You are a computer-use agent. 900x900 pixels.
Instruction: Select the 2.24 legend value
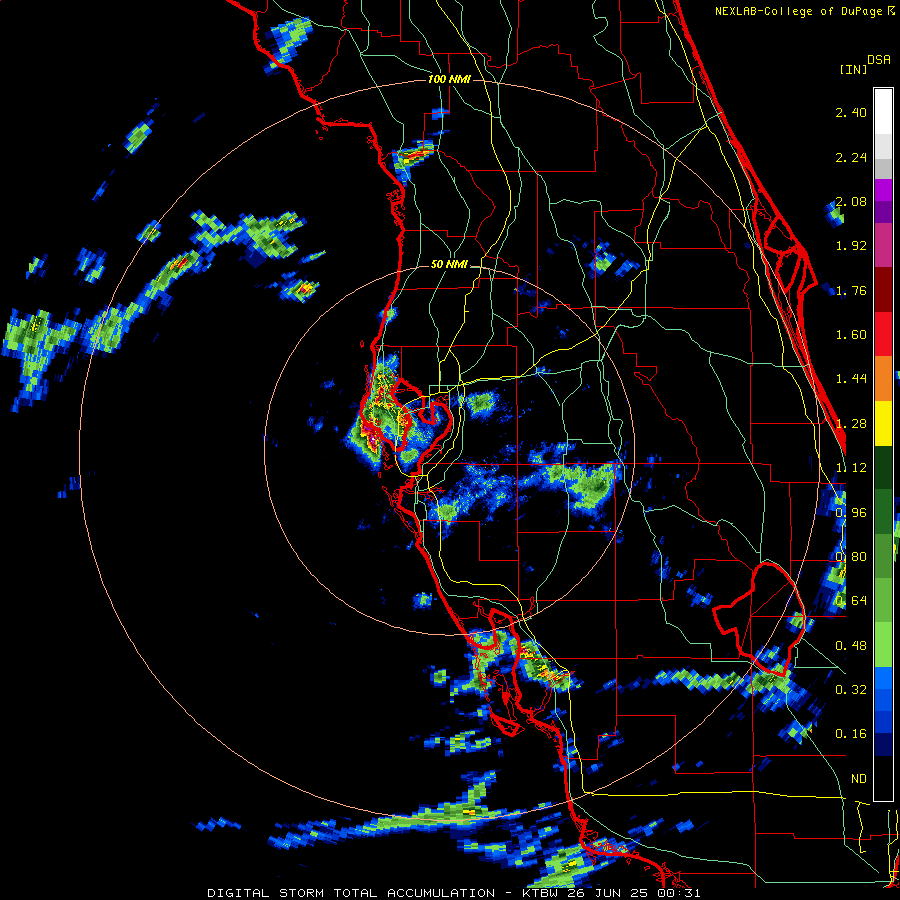click(851, 157)
